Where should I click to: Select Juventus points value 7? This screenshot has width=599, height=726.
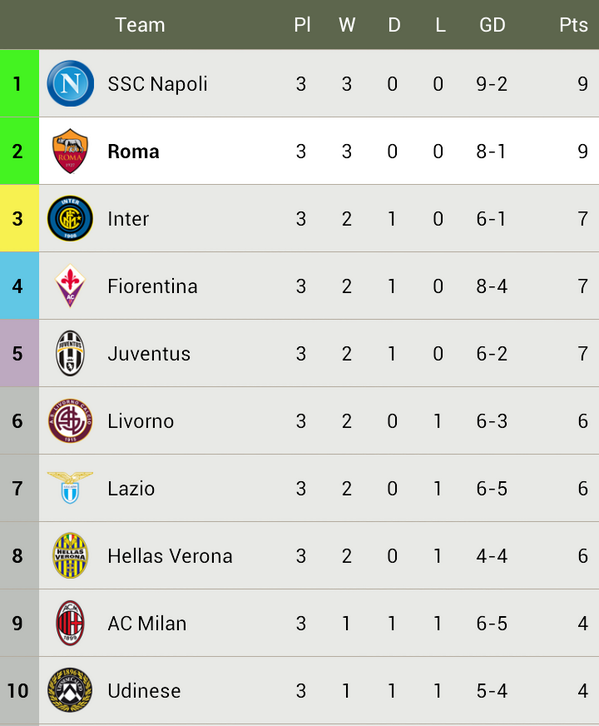click(583, 354)
